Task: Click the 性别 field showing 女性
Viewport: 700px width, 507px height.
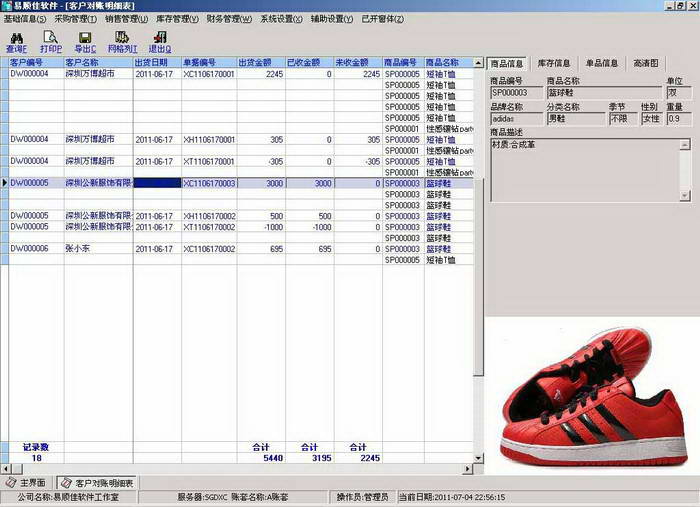Action: tap(651, 119)
